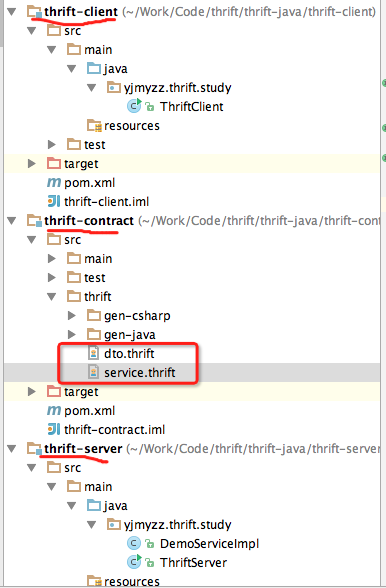Screen dimensions: 386x588
Task: Select pom.xml under thrift-contract
Action: pos(89,411)
